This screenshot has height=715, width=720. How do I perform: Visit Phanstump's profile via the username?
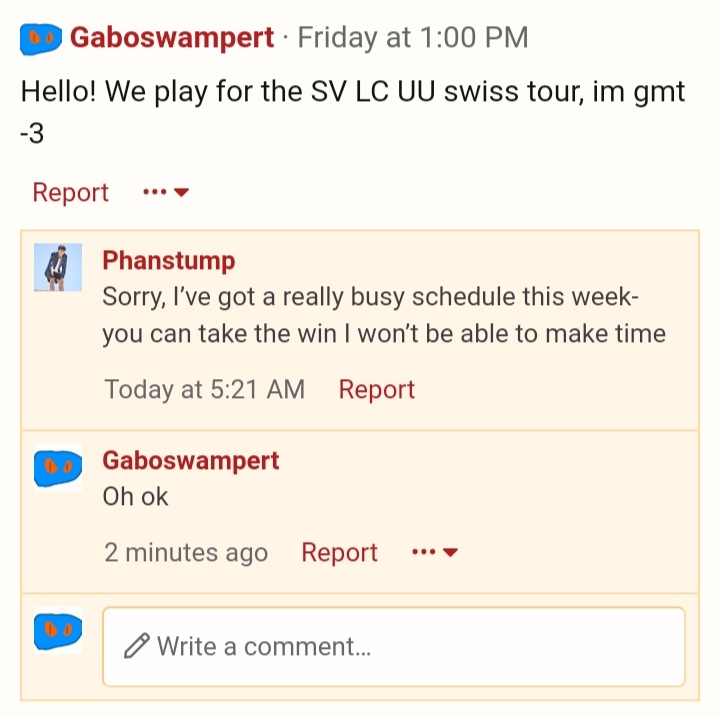point(169,260)
